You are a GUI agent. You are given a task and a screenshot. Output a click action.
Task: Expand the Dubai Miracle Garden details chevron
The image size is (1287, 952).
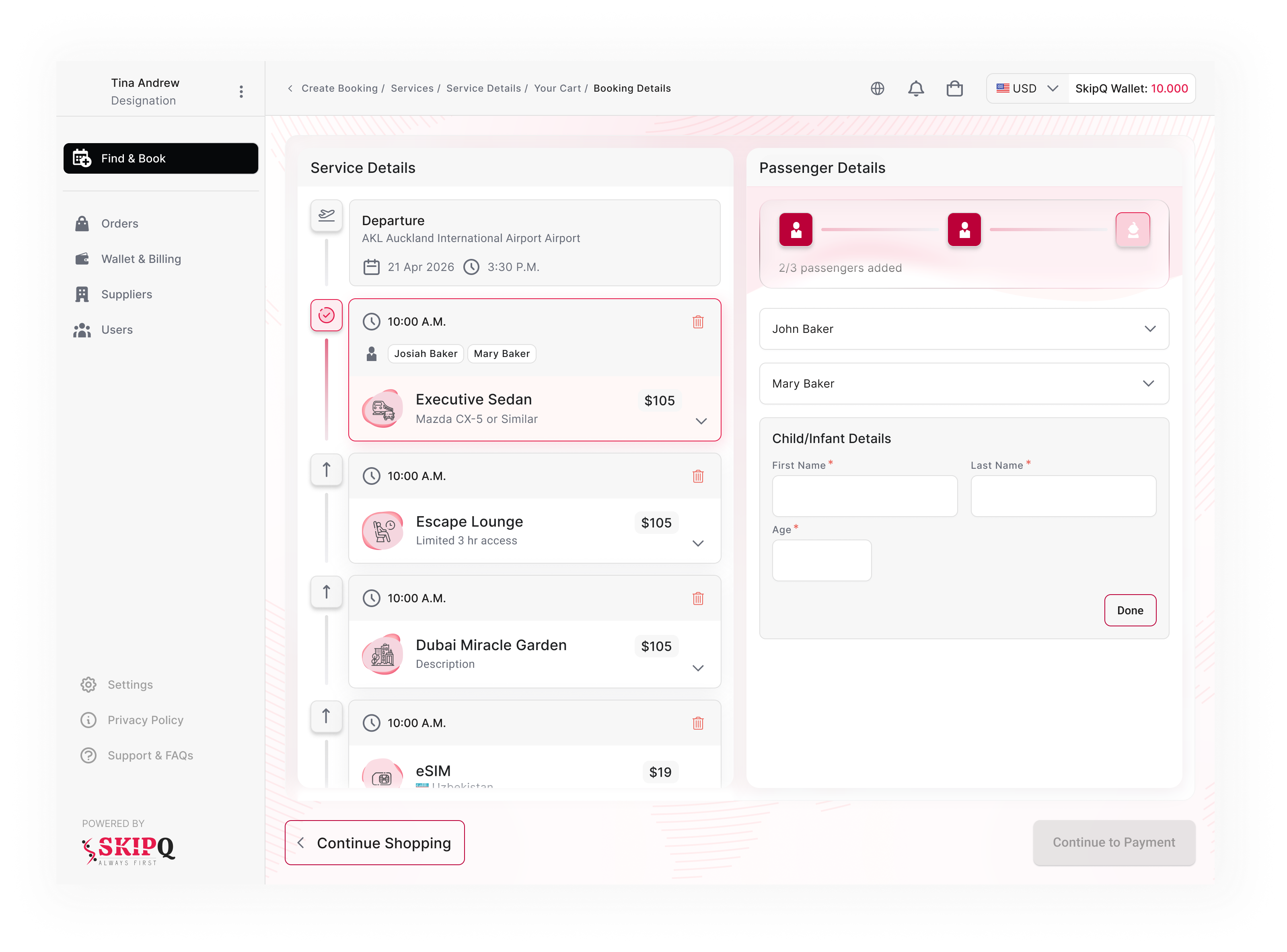click(x=697, y=668)
